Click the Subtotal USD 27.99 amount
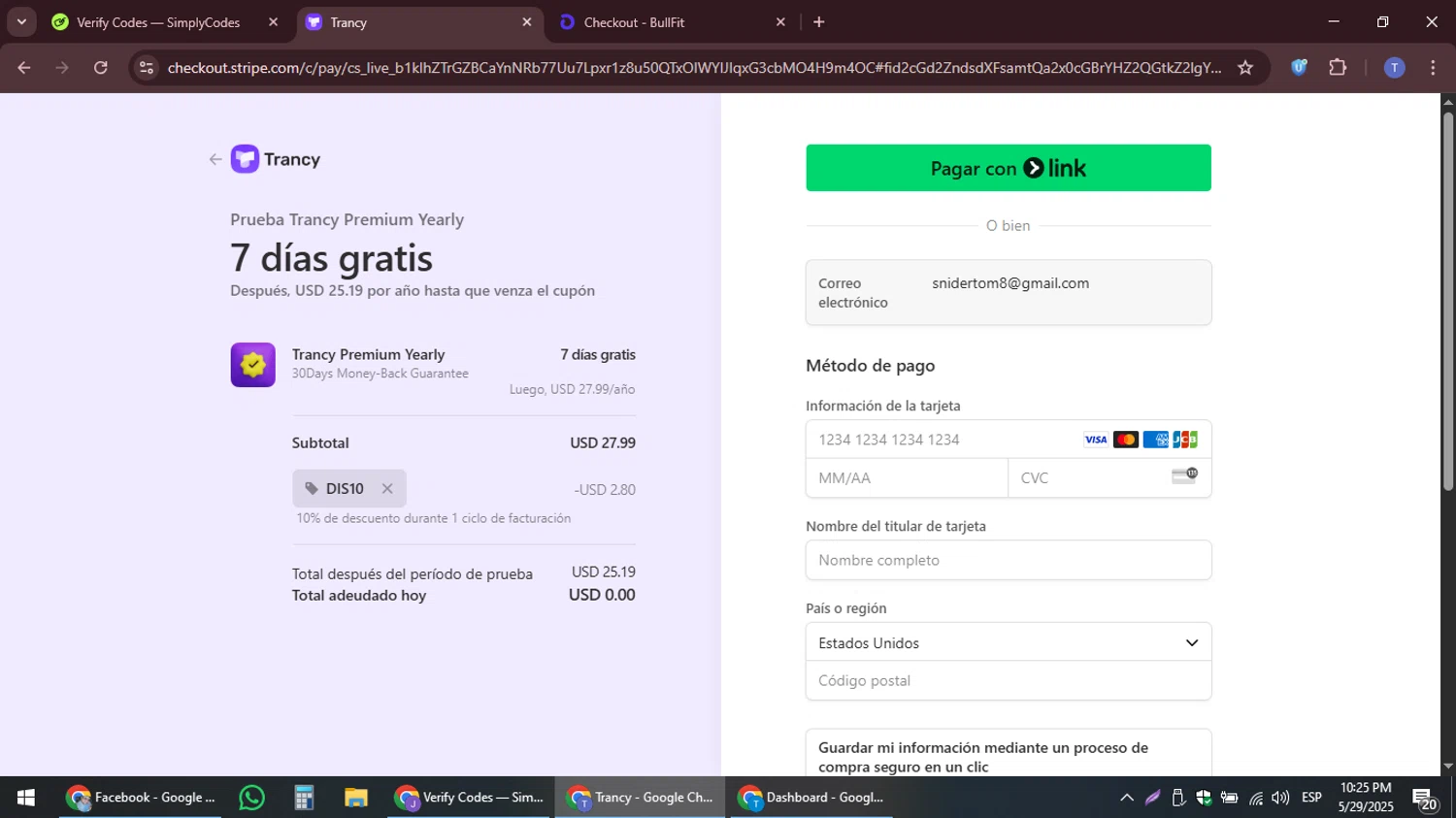Screen dimensions: 1456x818 point(603,442)
